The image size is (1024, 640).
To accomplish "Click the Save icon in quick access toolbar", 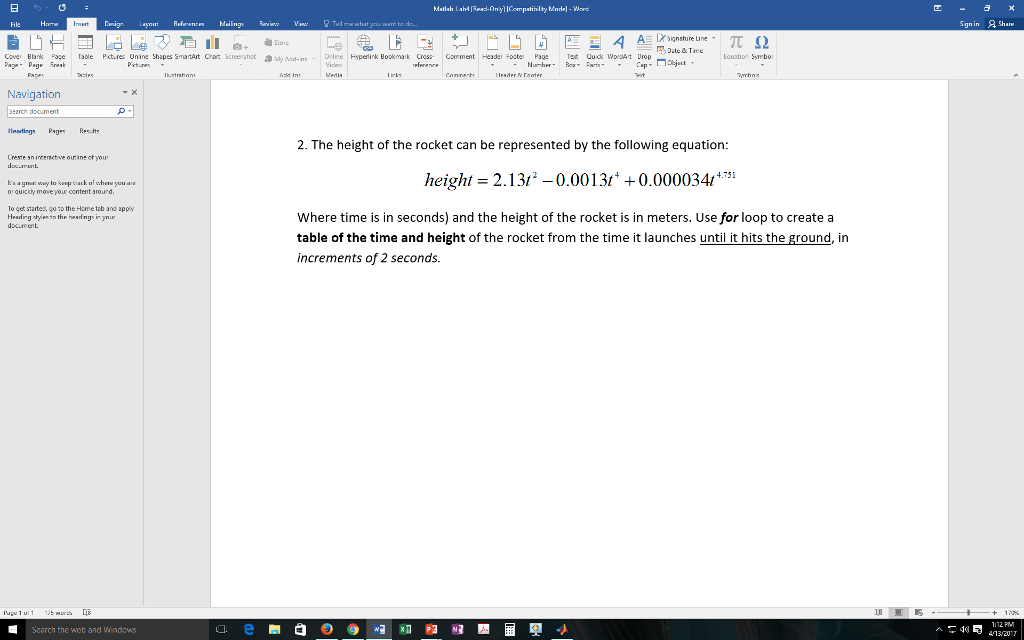I will coord(14,8).
